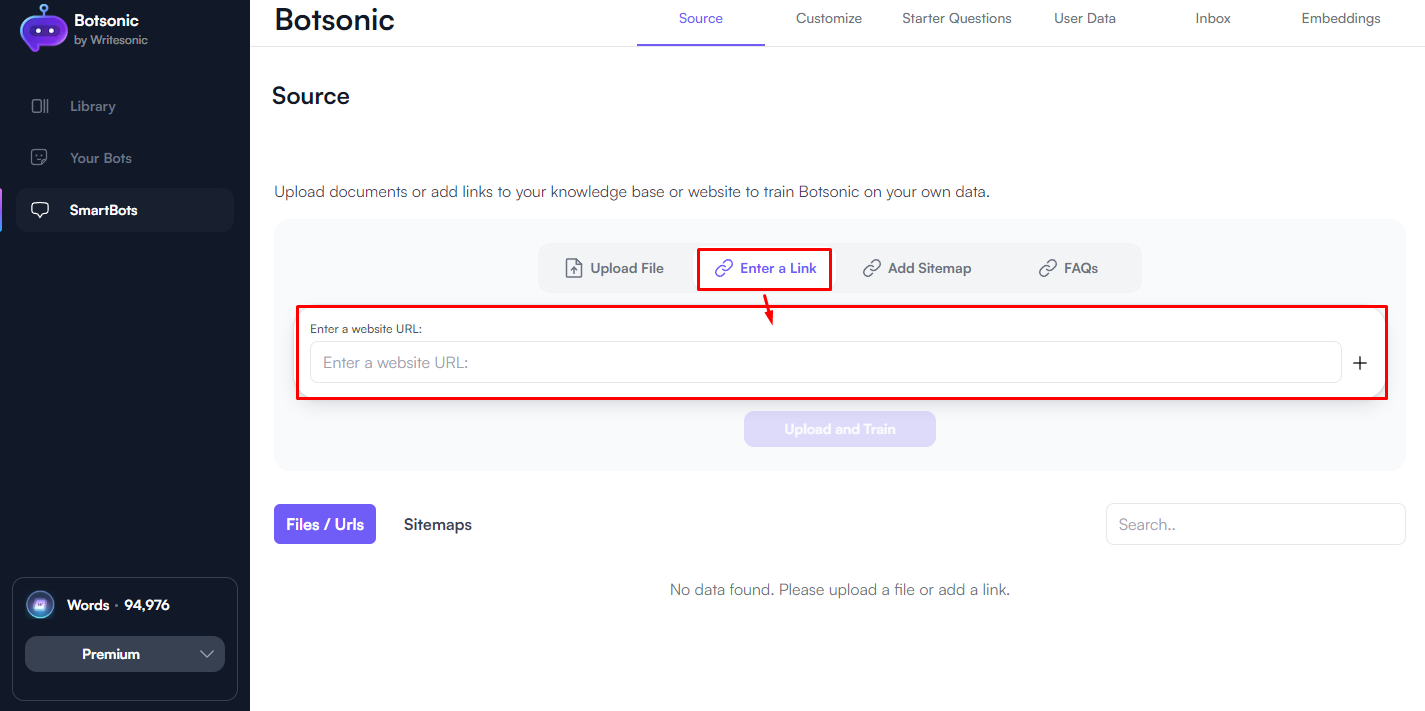Go to the User Data tab

pos(1085,19)
